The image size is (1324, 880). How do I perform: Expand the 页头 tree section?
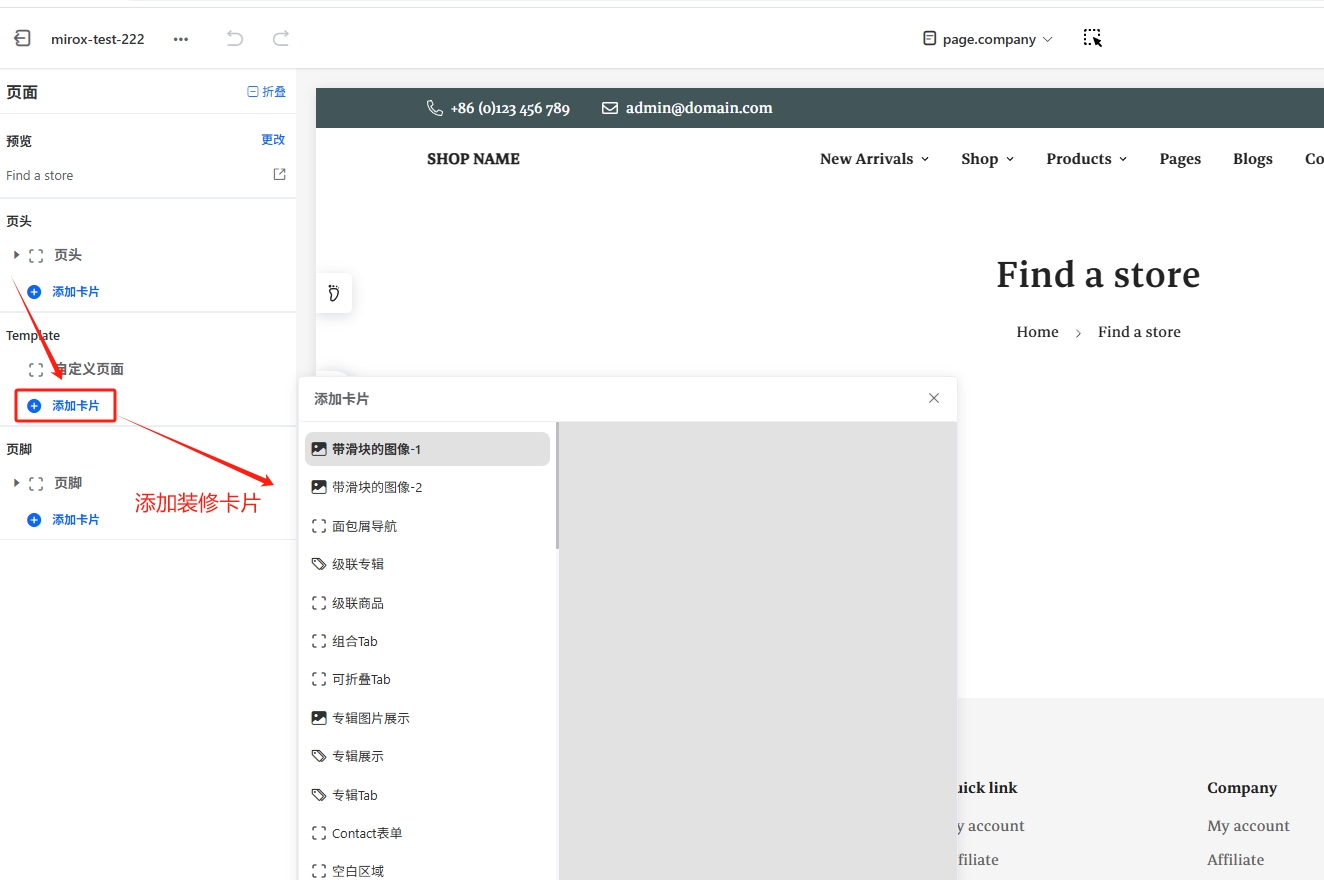coord(16,255)
